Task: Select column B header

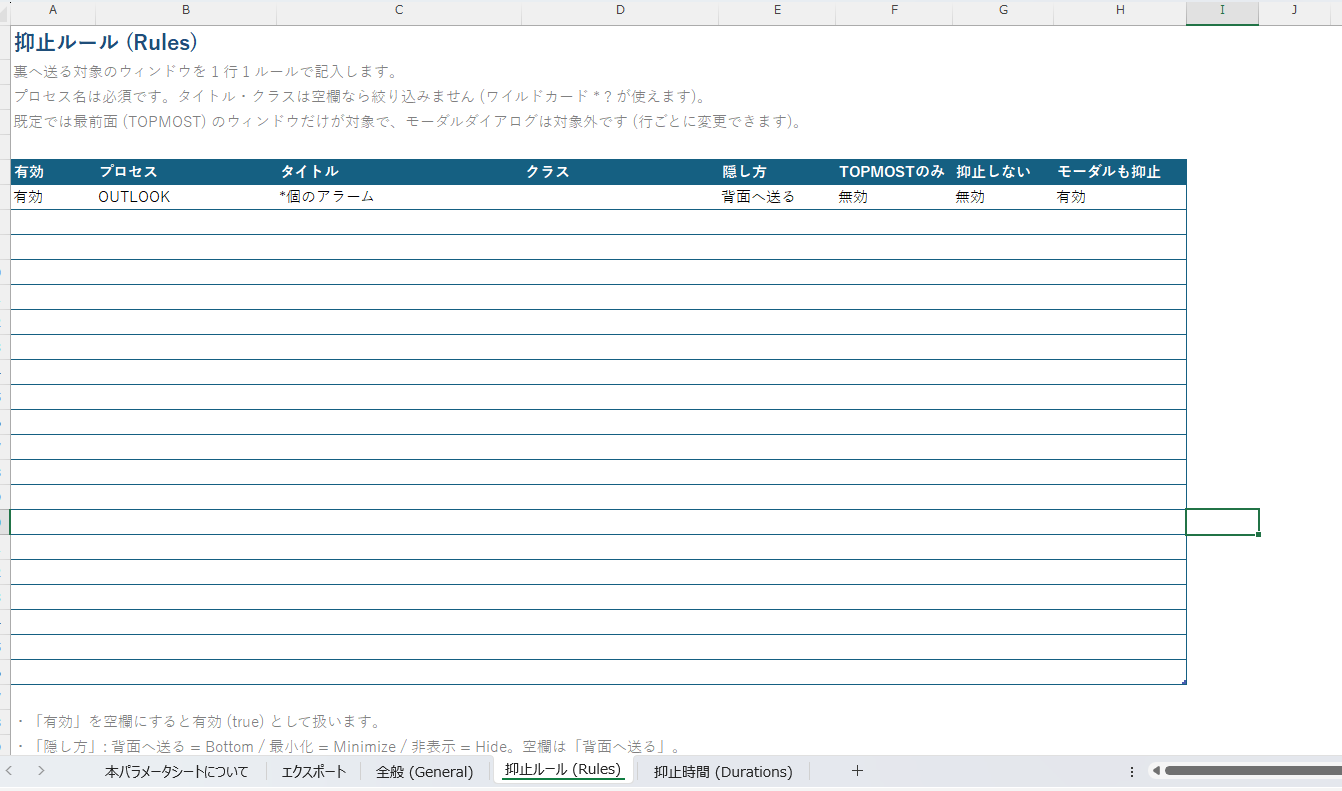Action: pos(186,11)
